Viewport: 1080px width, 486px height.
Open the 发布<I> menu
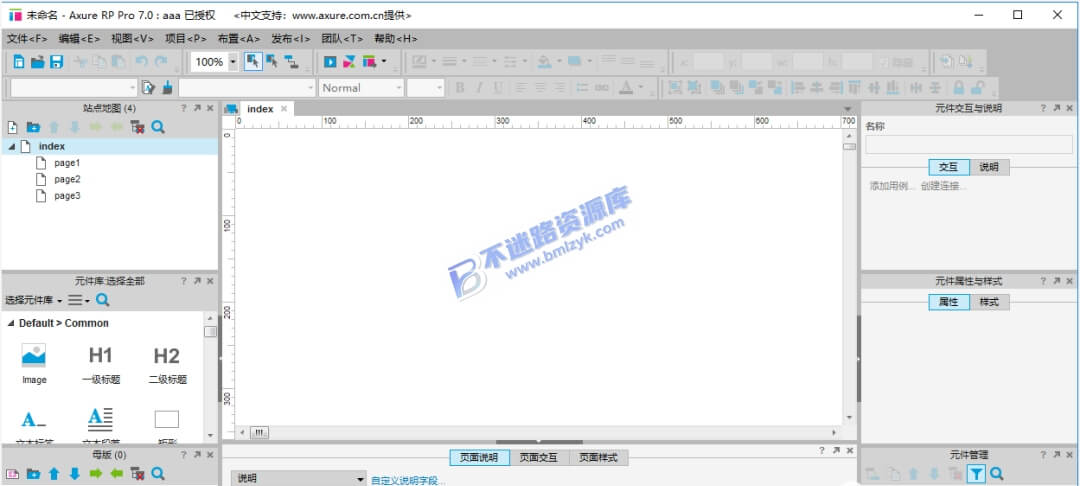[291, 39]
